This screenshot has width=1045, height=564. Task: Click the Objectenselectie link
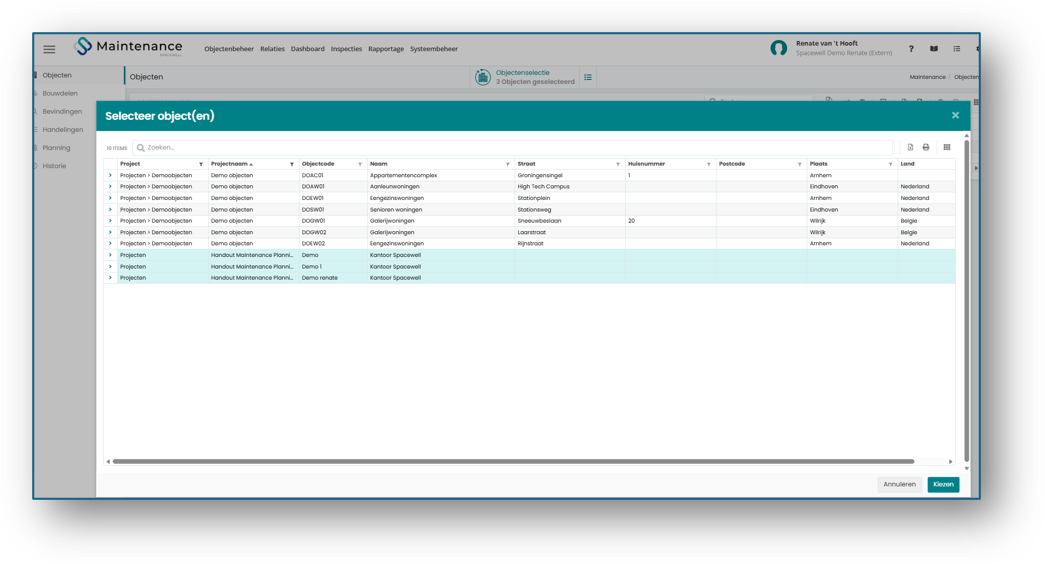pyautogui.click(x=522, y=73)
